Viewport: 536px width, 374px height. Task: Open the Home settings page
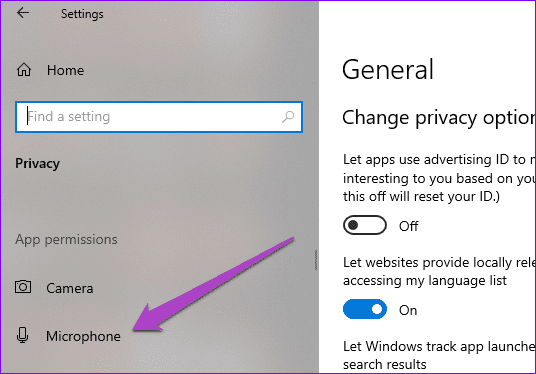coord(65,70)
